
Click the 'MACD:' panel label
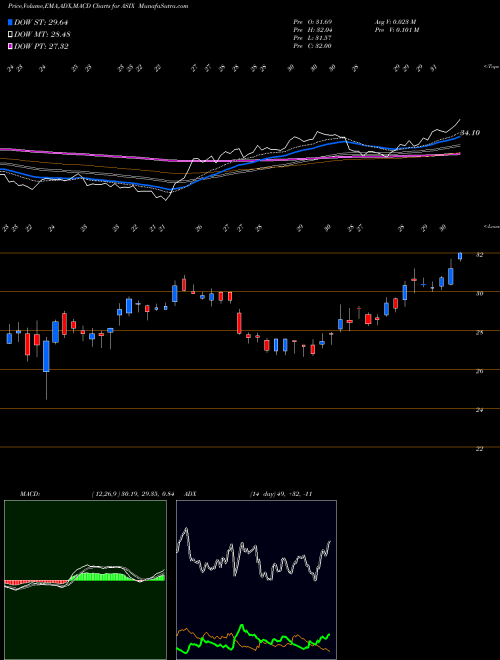tap(29, 494)
